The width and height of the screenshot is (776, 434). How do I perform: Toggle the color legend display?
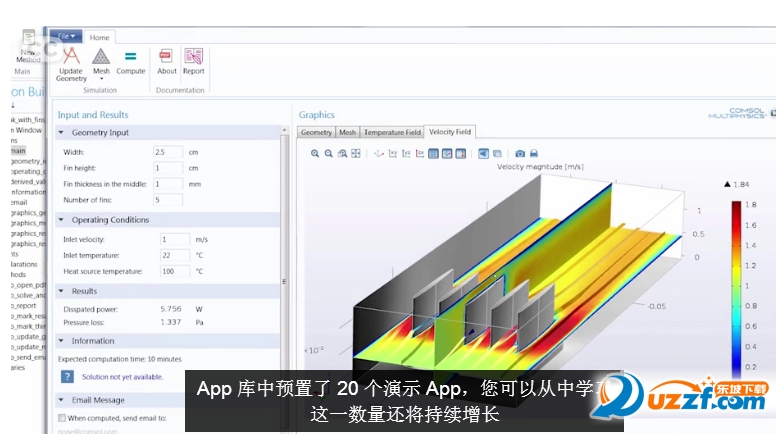coord(461,153)
